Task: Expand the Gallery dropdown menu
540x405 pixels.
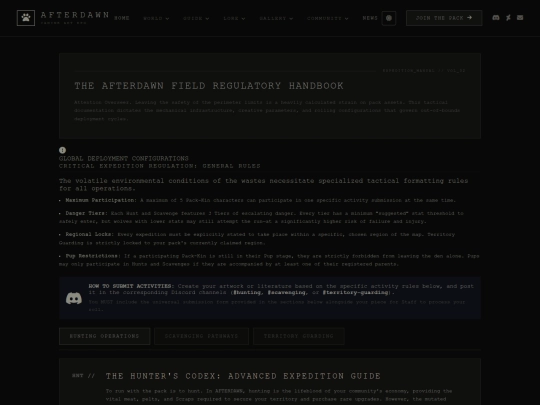Action: tap(276, 18)
